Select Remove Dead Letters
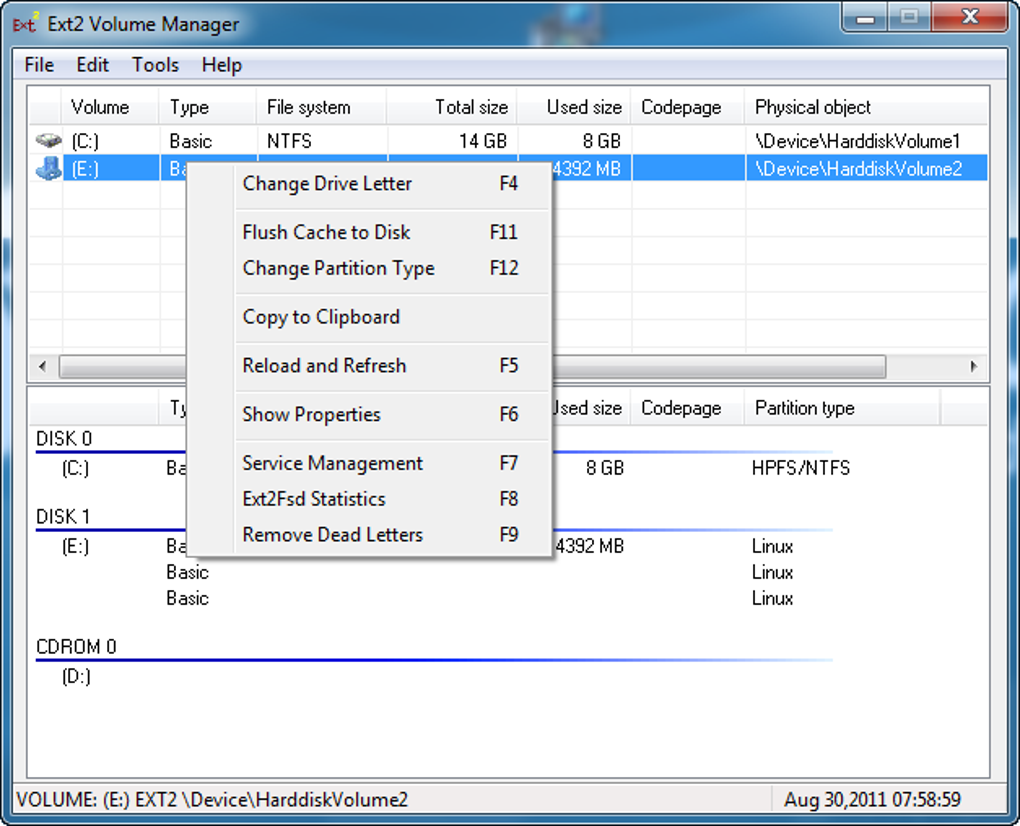This screenshot has width=1020, height=826. [x=380, y=535]
